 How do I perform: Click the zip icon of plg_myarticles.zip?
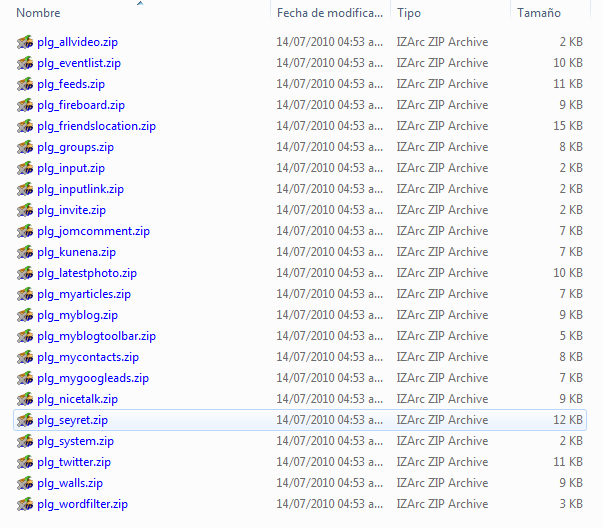tap(25, 294)
